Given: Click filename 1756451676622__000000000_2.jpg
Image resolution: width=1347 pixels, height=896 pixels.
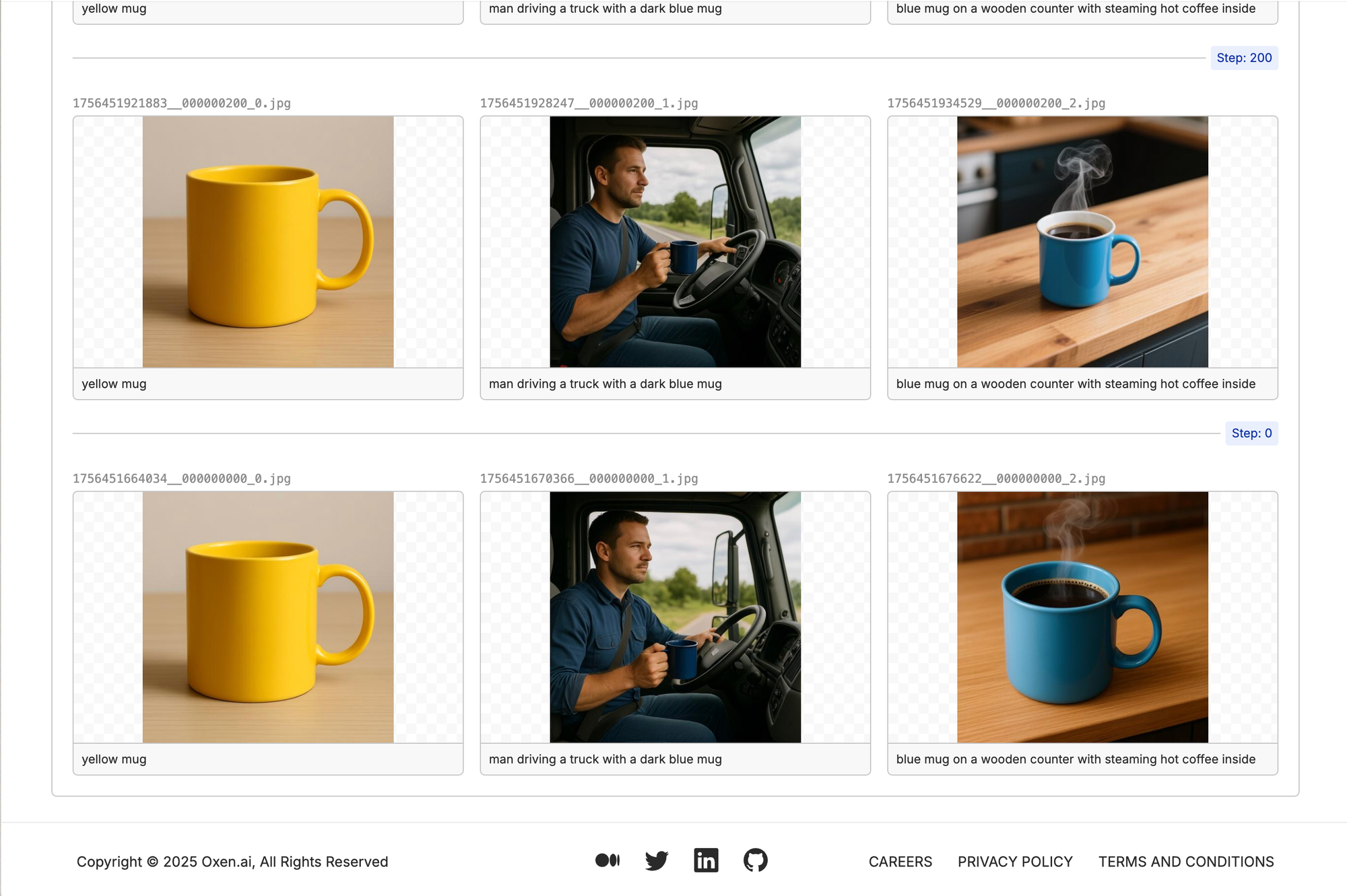Looking at the screenshot, I should pos(995,479).
